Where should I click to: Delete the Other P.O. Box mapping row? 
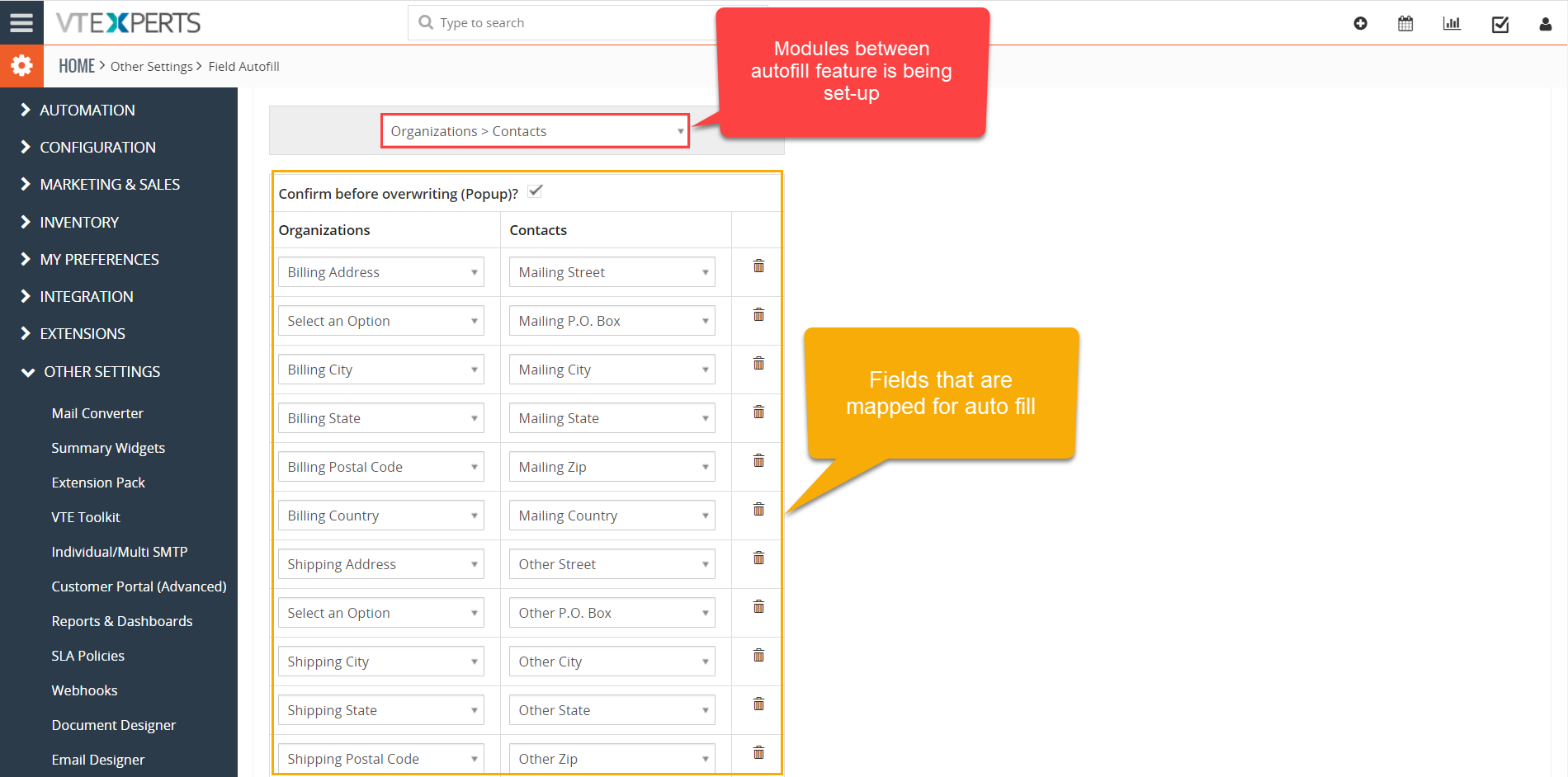coord(758,606)
